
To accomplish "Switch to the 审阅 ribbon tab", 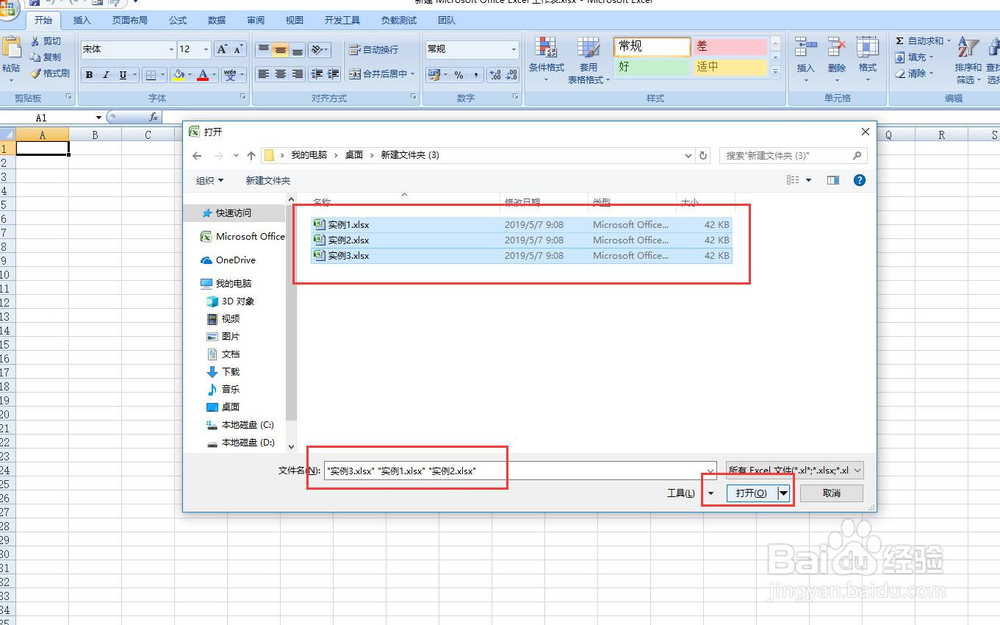I will pos(256,20).
